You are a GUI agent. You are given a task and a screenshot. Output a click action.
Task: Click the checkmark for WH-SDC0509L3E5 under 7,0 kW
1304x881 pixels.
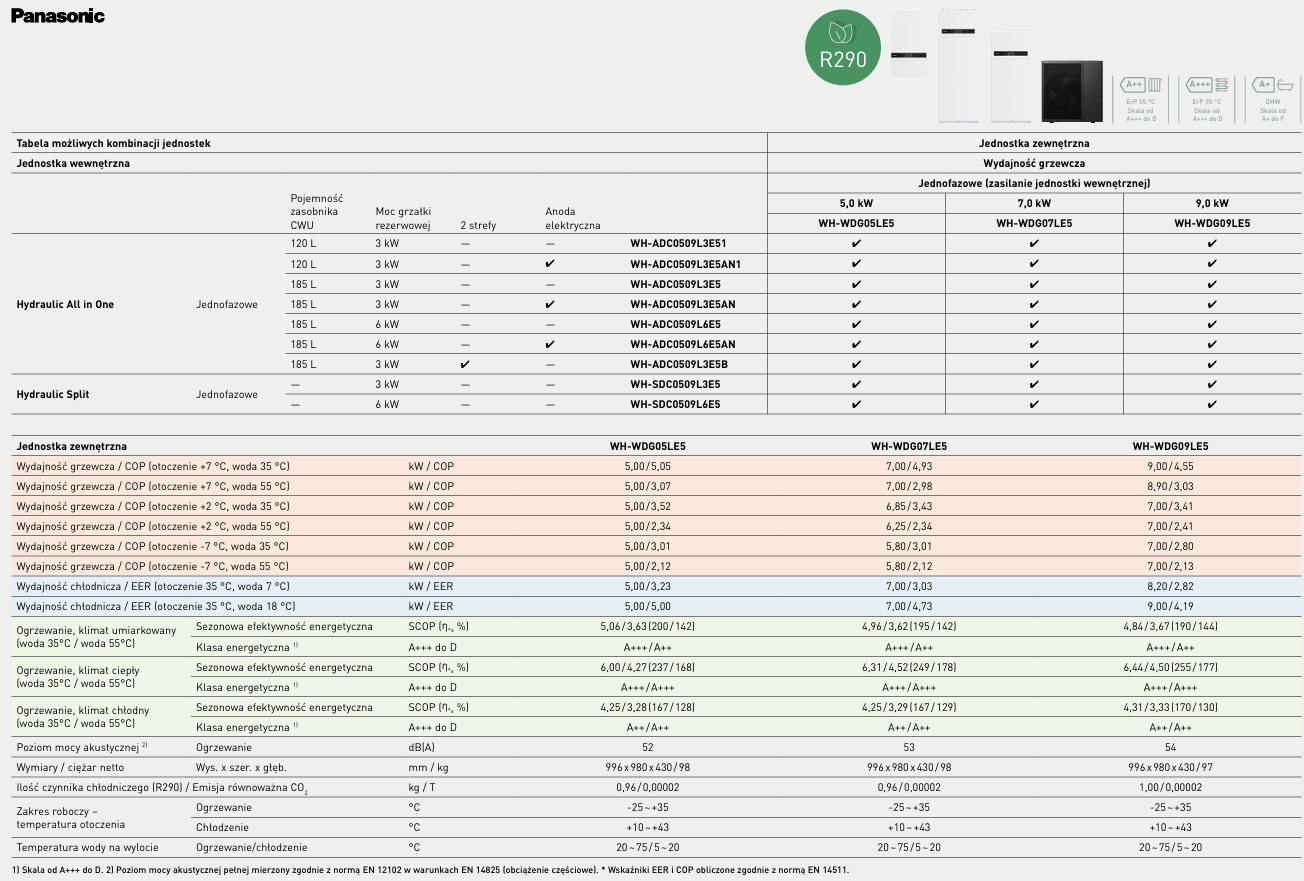pos(1034,384)
